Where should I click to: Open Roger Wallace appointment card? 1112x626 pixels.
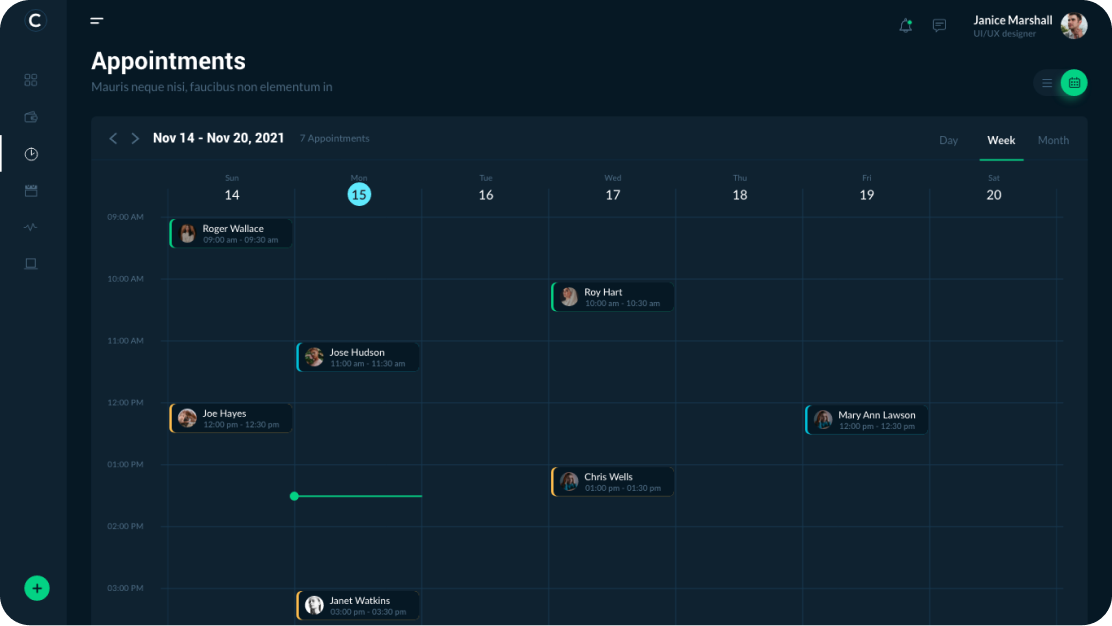click(231, 234)
